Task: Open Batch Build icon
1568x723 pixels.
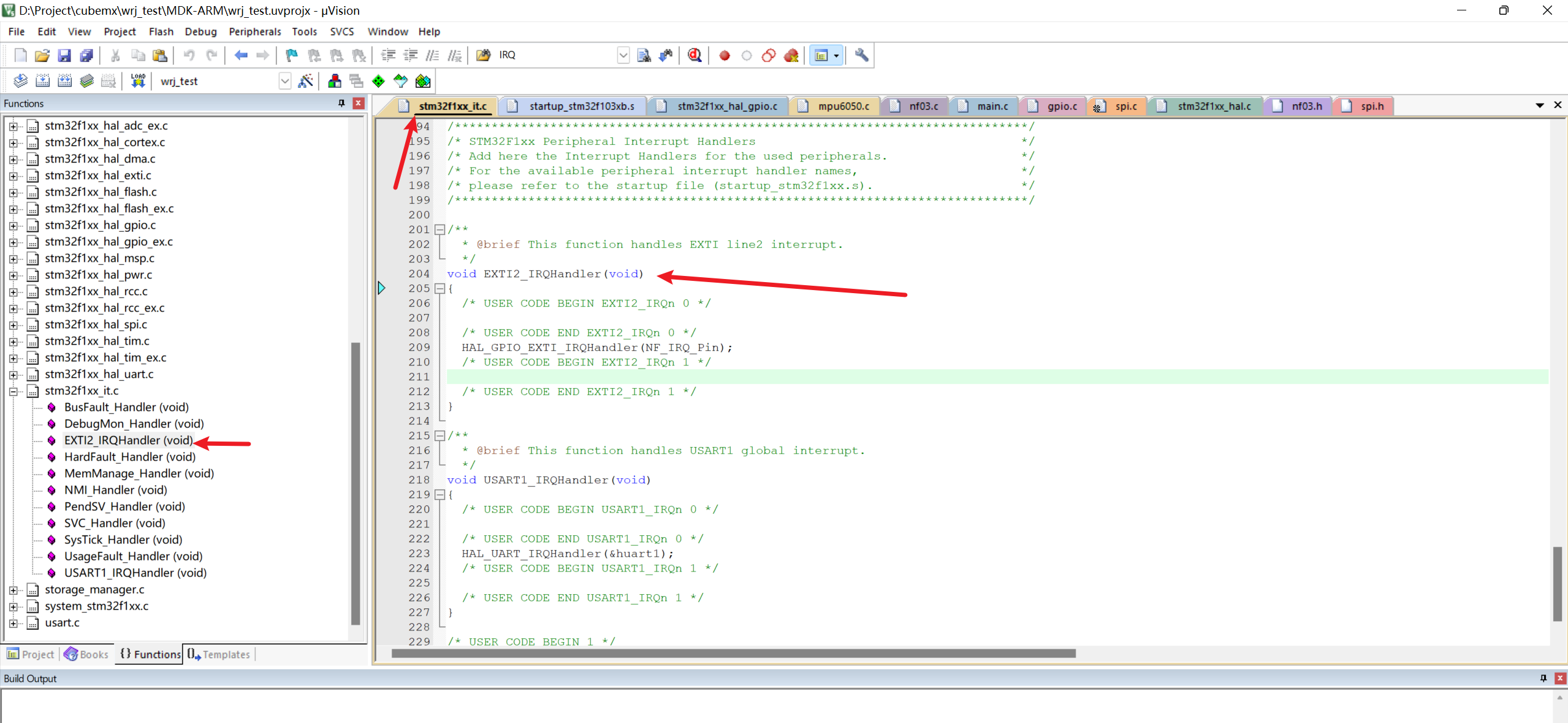Action: tap(86, 81)
